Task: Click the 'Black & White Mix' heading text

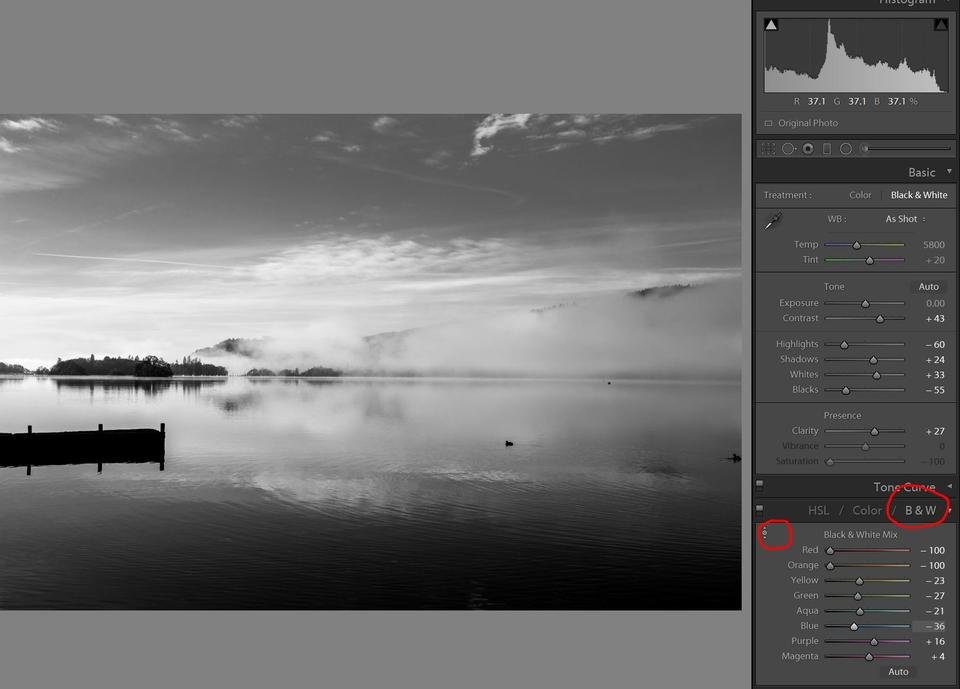Action: [x=860, y=535]
